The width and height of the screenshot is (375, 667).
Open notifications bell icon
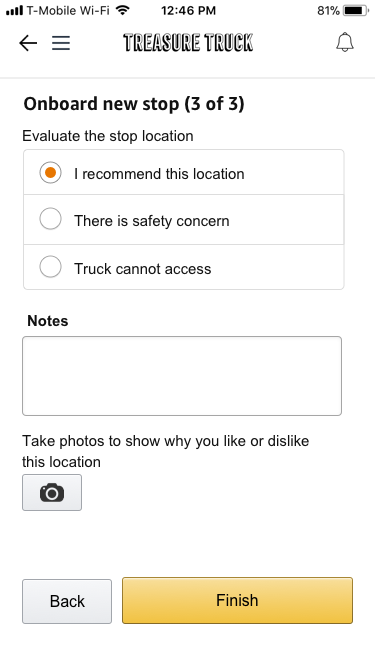coord(345,43)
